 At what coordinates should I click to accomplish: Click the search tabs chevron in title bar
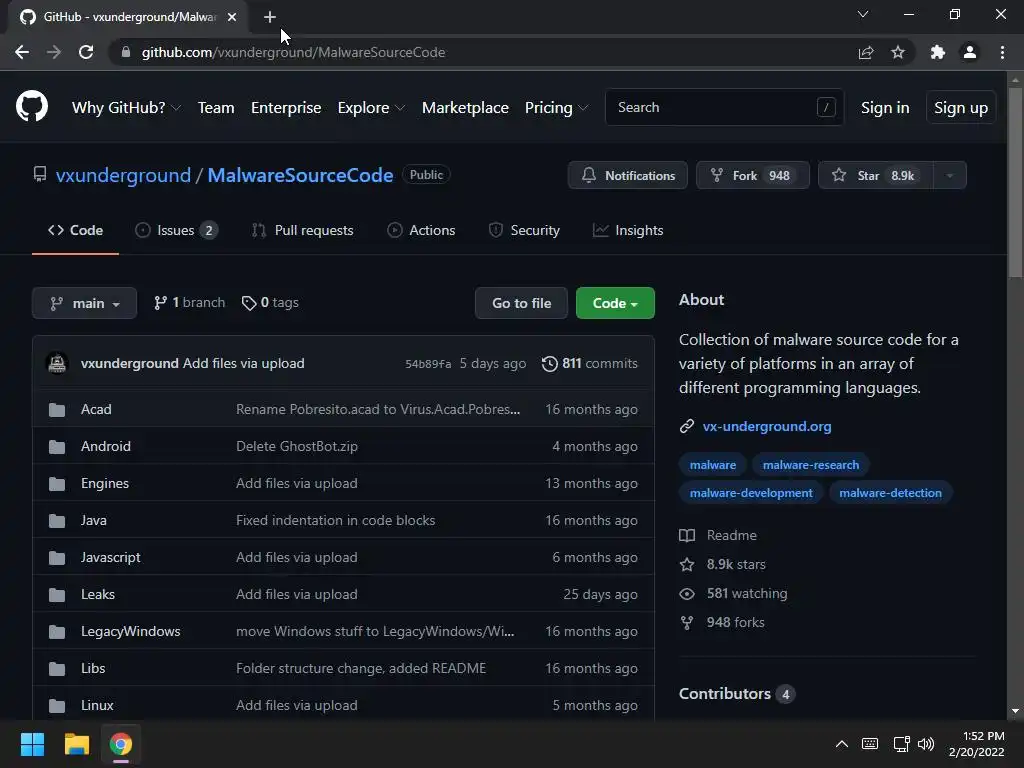tap(863, 14)
